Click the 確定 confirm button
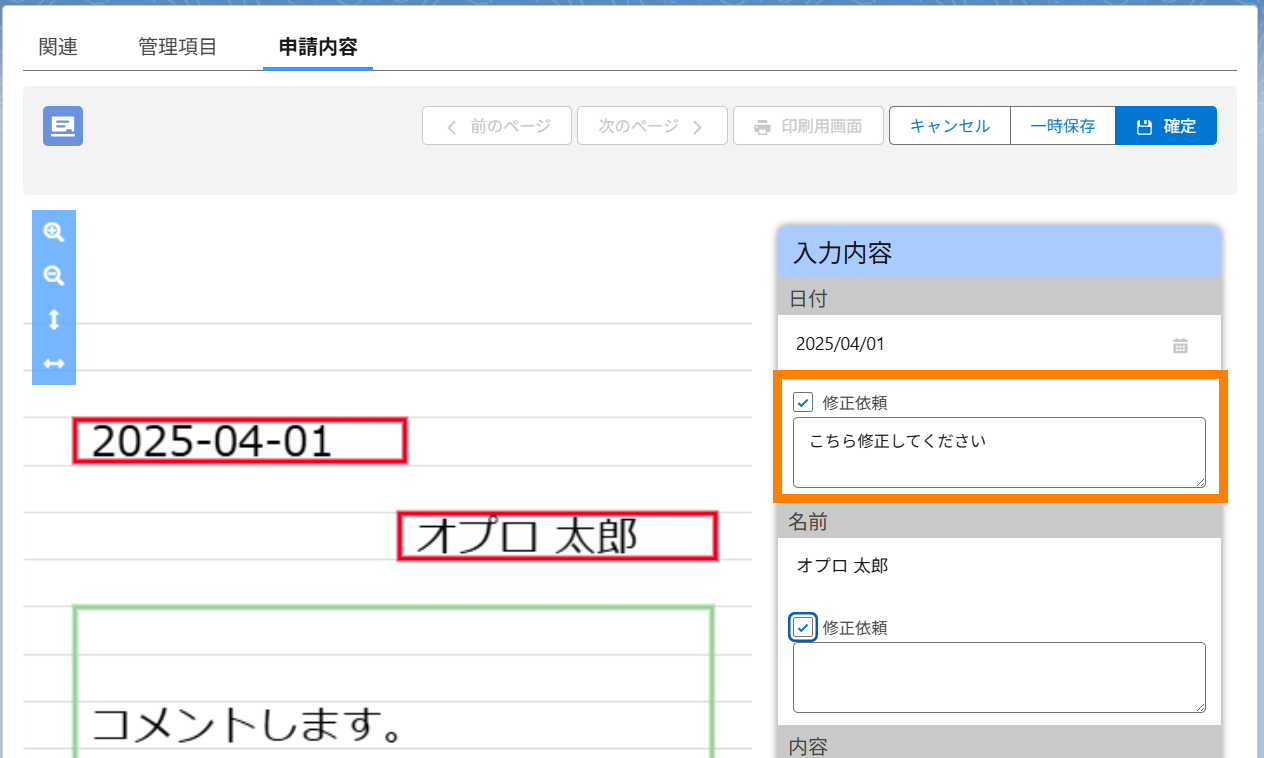This screenshot has height=758, width=1264. click(1166, 126)
